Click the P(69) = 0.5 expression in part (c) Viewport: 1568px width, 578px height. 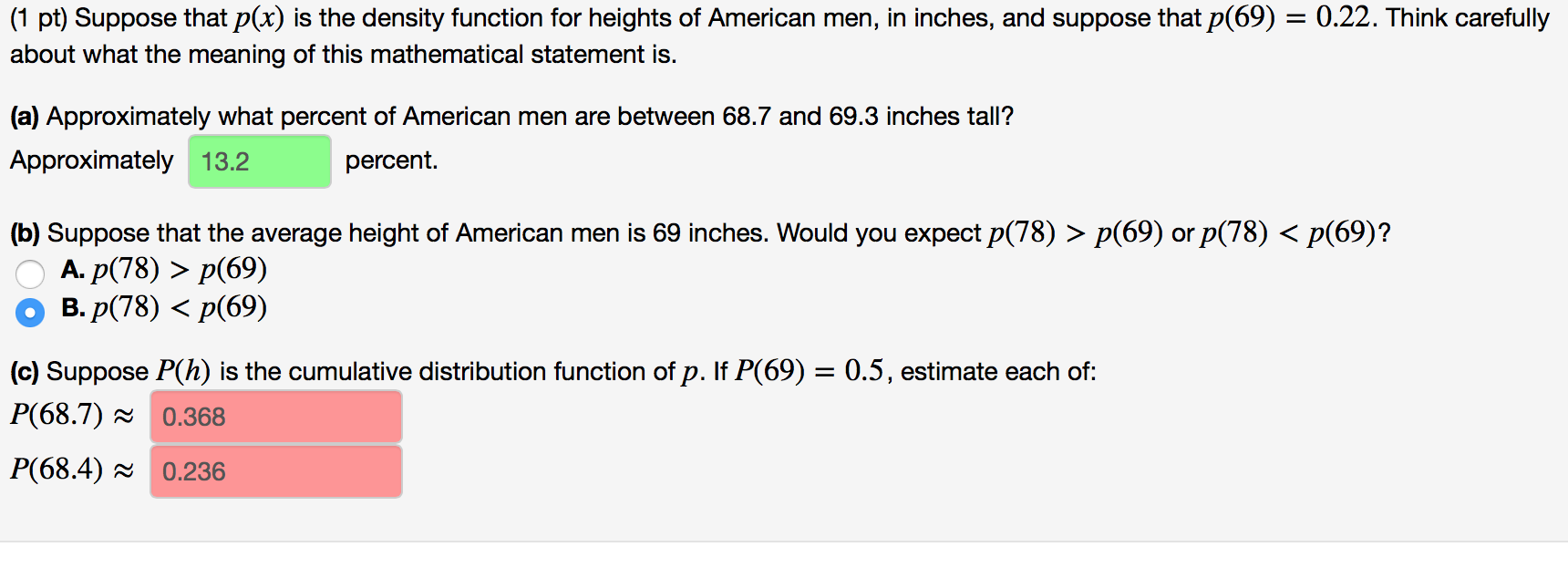[x=810, y=371]
